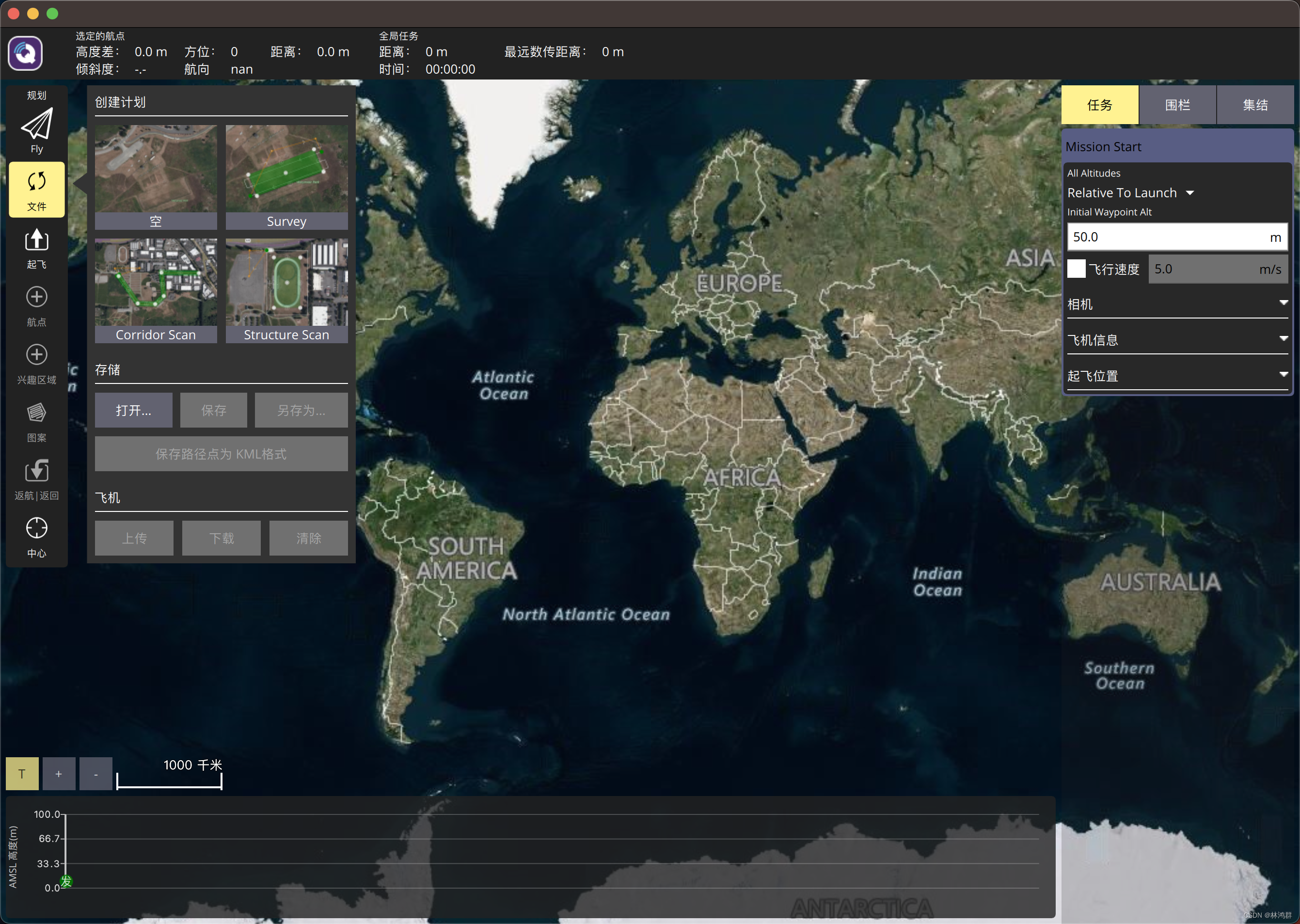
Task: Select the 文件 file sync tool
Action: tap(36, 190)
